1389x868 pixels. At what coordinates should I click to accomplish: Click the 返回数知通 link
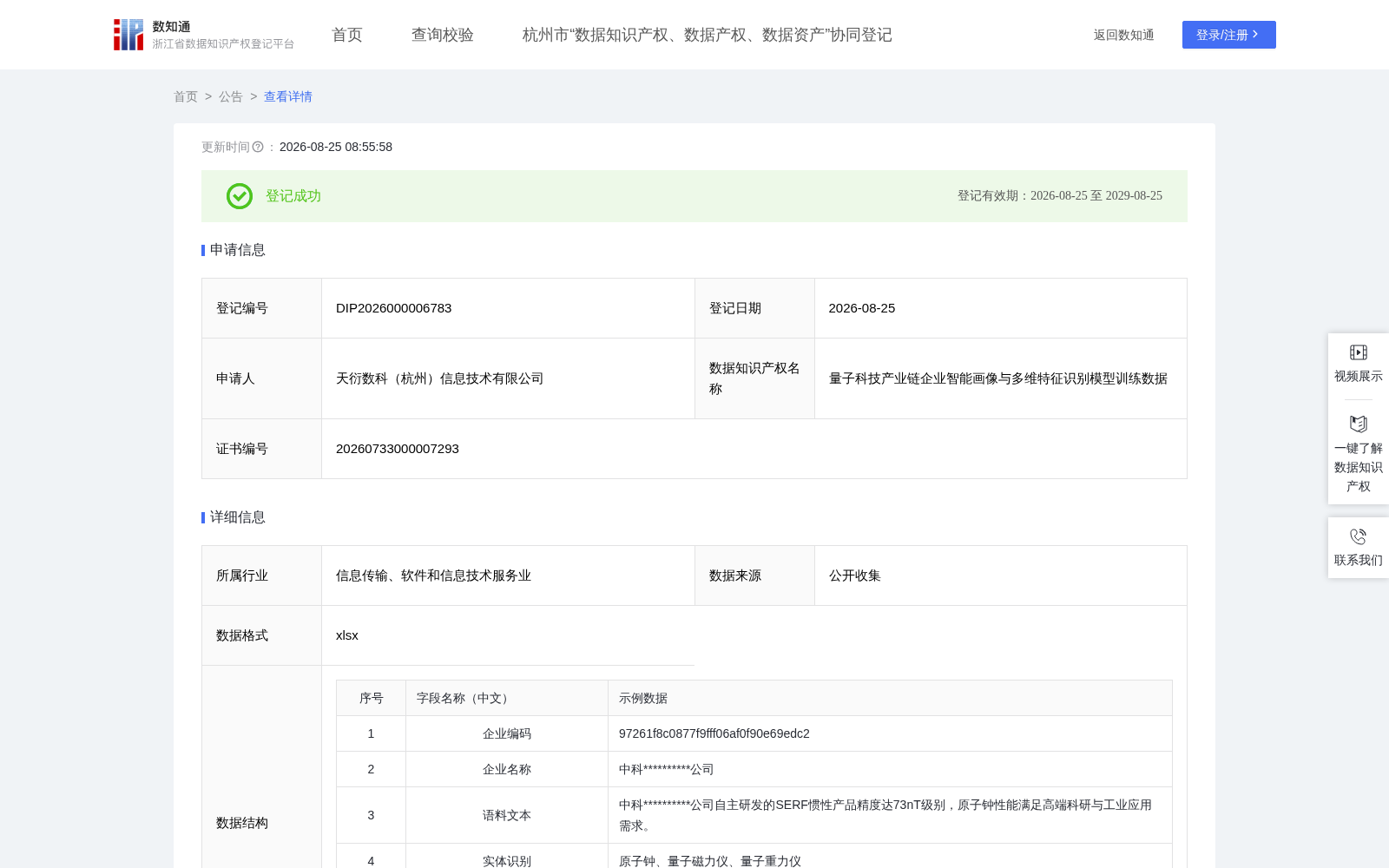click(1124, 35)
